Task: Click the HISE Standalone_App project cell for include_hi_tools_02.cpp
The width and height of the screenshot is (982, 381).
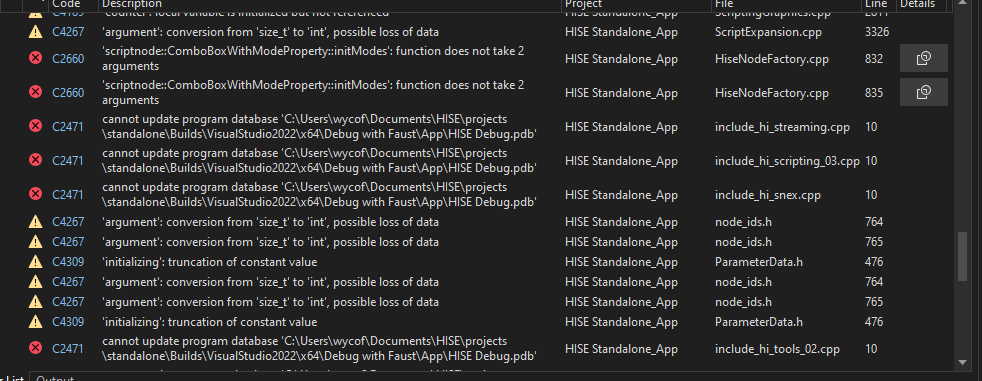Action: pyautogui.click(x=621, y=348)
